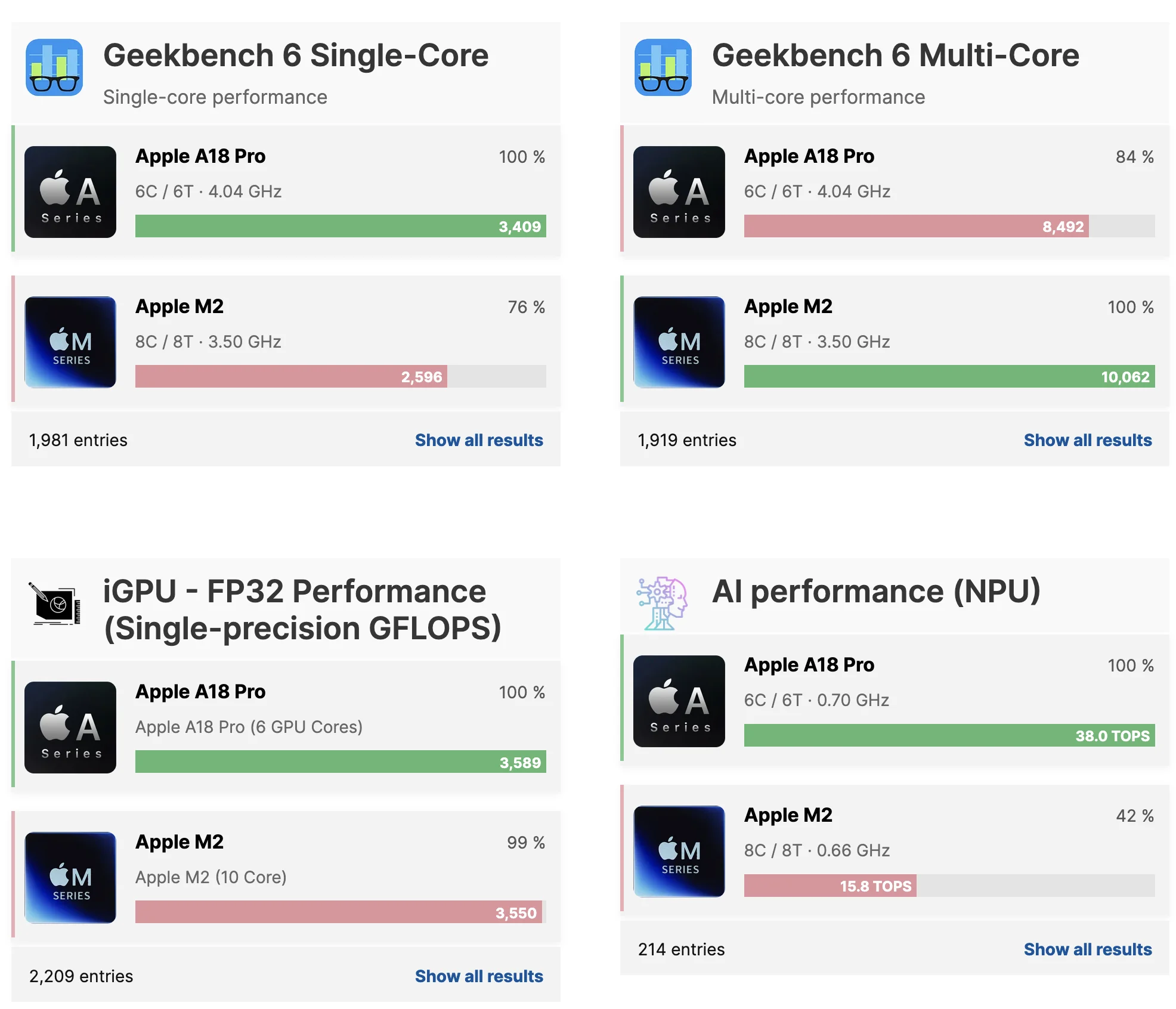Click the A Series chip icon in Multi-Core
Screen dimensions: 1176x1009
pyautogui.click(x=679, y=192)
